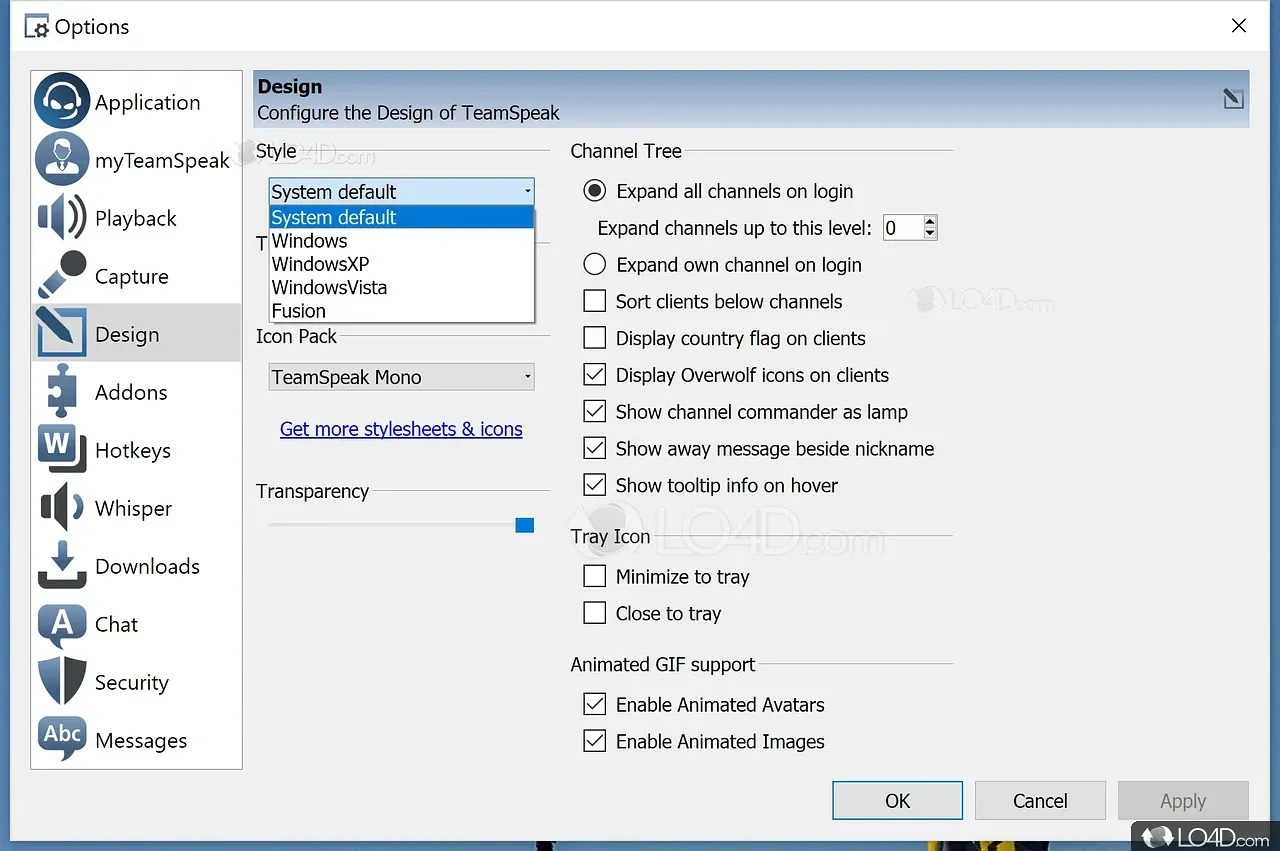Open the Application settings page

point(136,102)
